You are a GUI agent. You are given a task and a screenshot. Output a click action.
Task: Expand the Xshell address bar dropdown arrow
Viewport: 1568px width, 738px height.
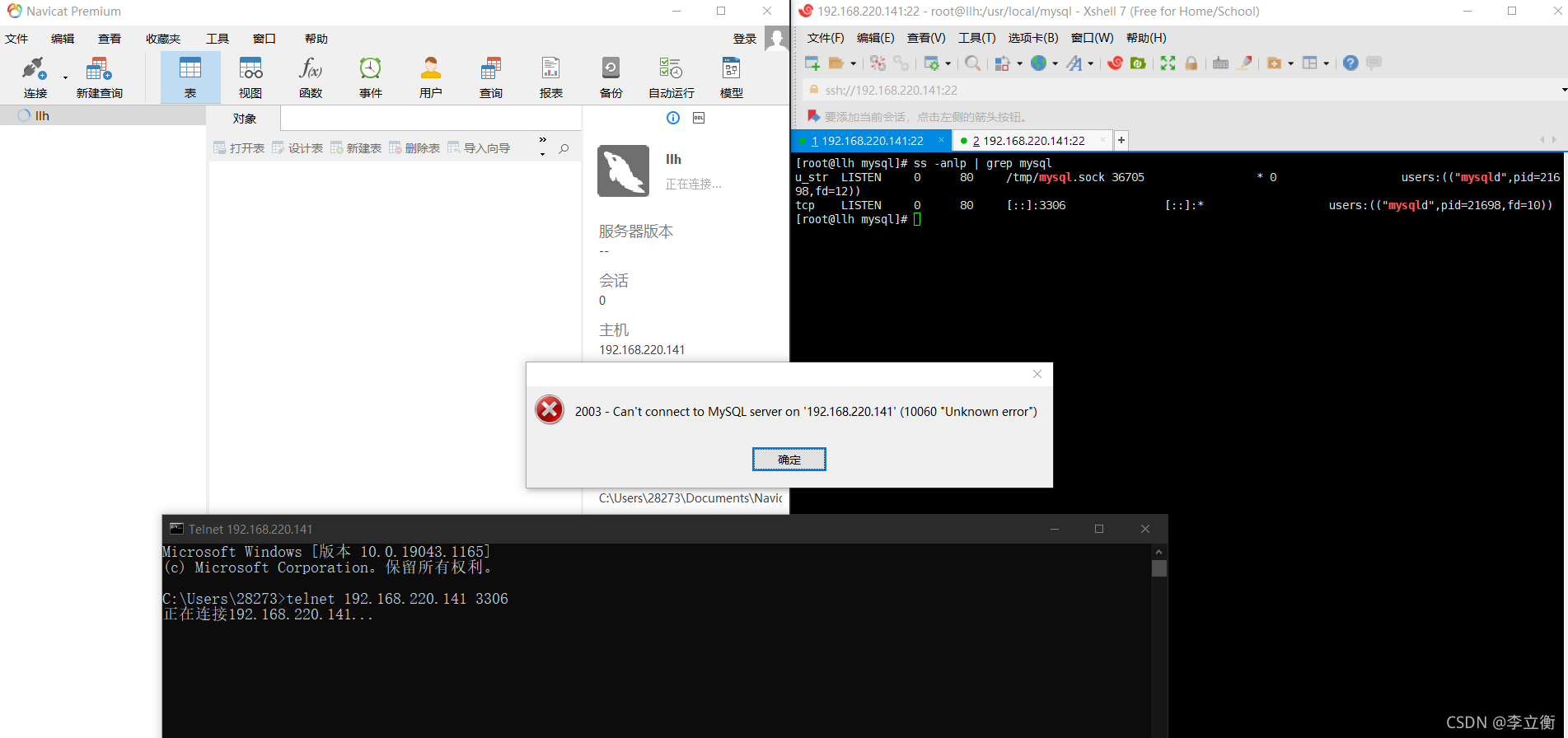click(1564, 90)
